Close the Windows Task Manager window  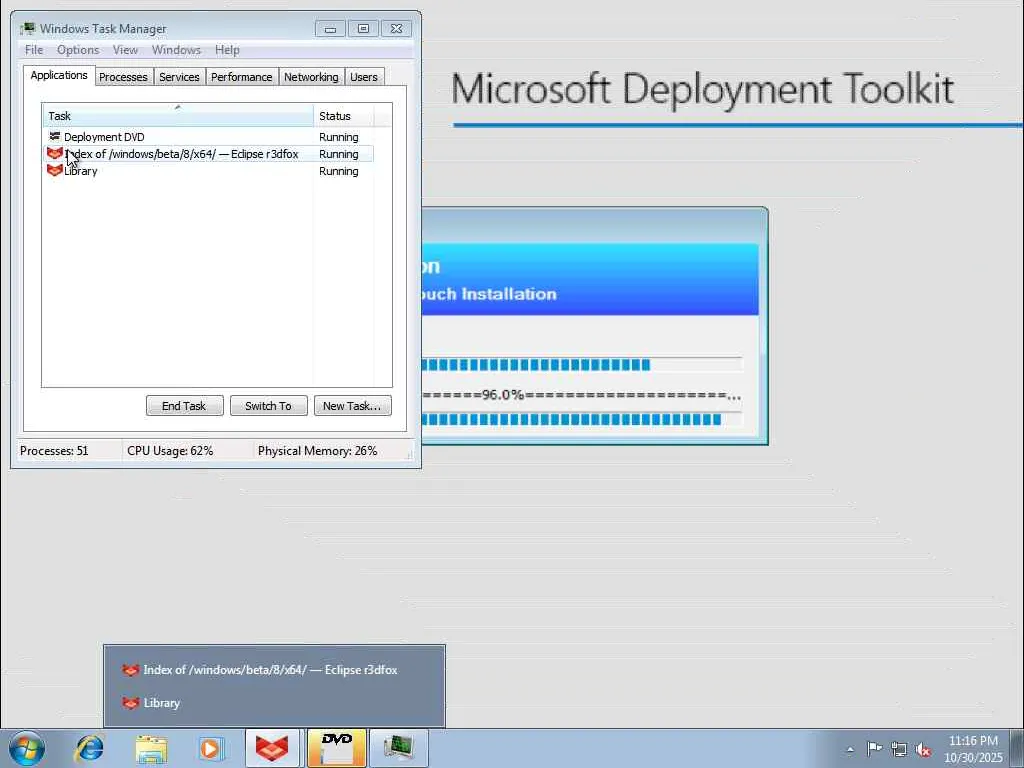tap(396, 29)
